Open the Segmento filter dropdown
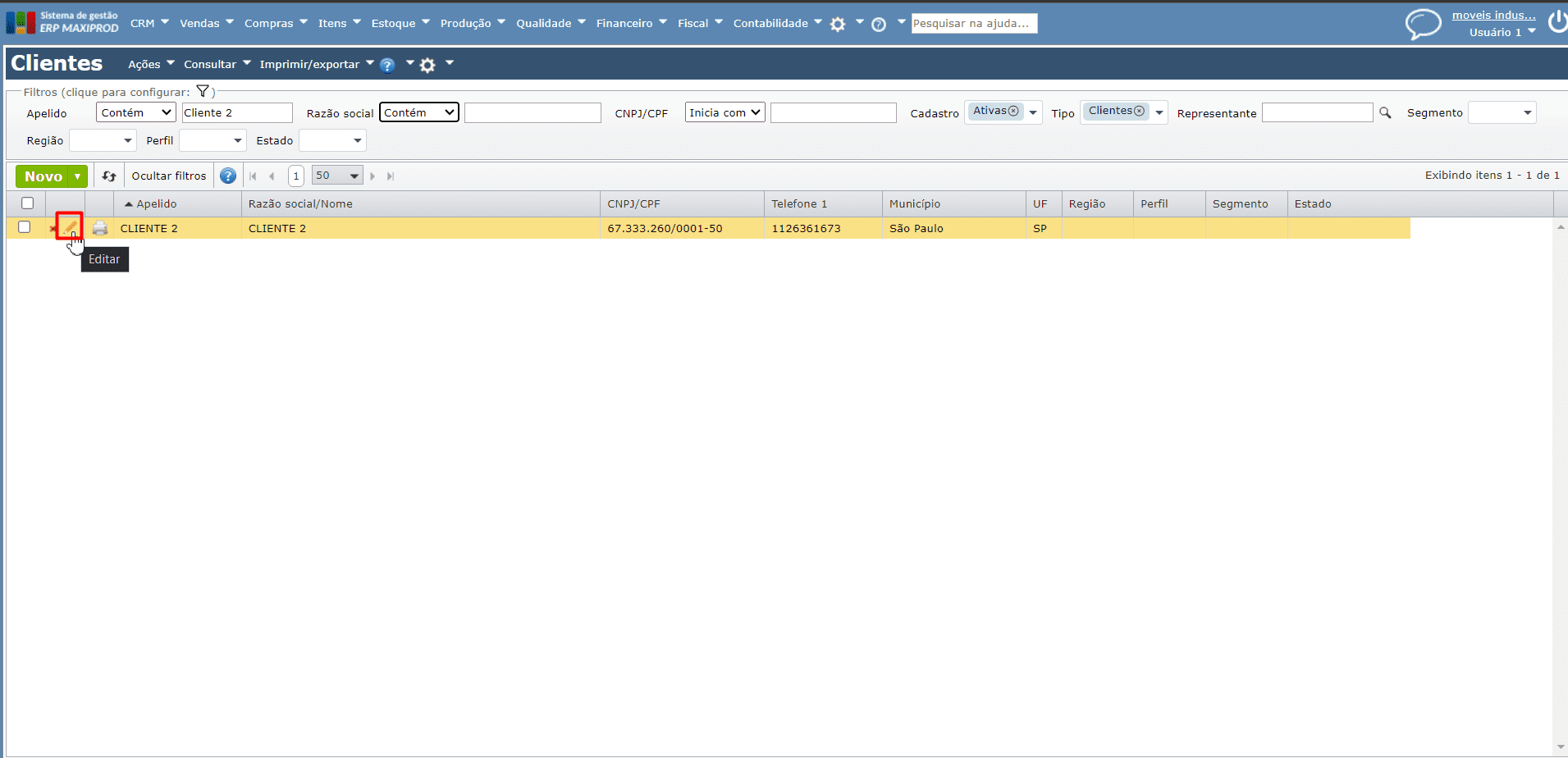This screenshot has width=1568, height=758. click(1502, 112)
